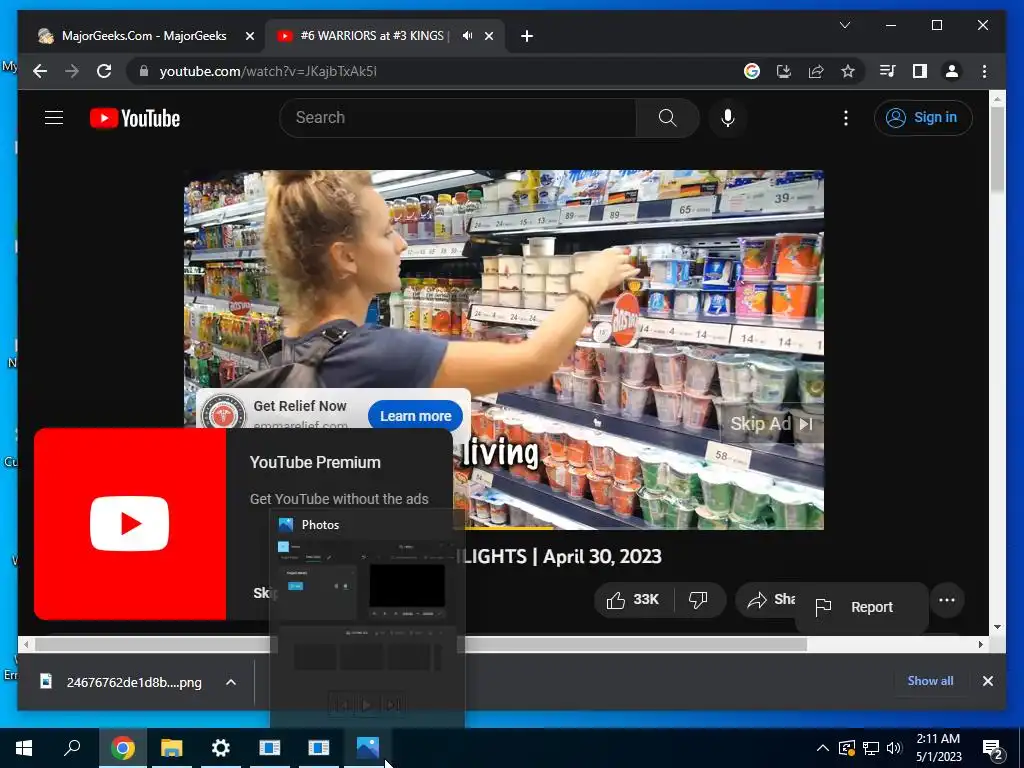The image size is (1024, 768).
Task: Open the Photos app taskbar icon
Action: [368, 748]
